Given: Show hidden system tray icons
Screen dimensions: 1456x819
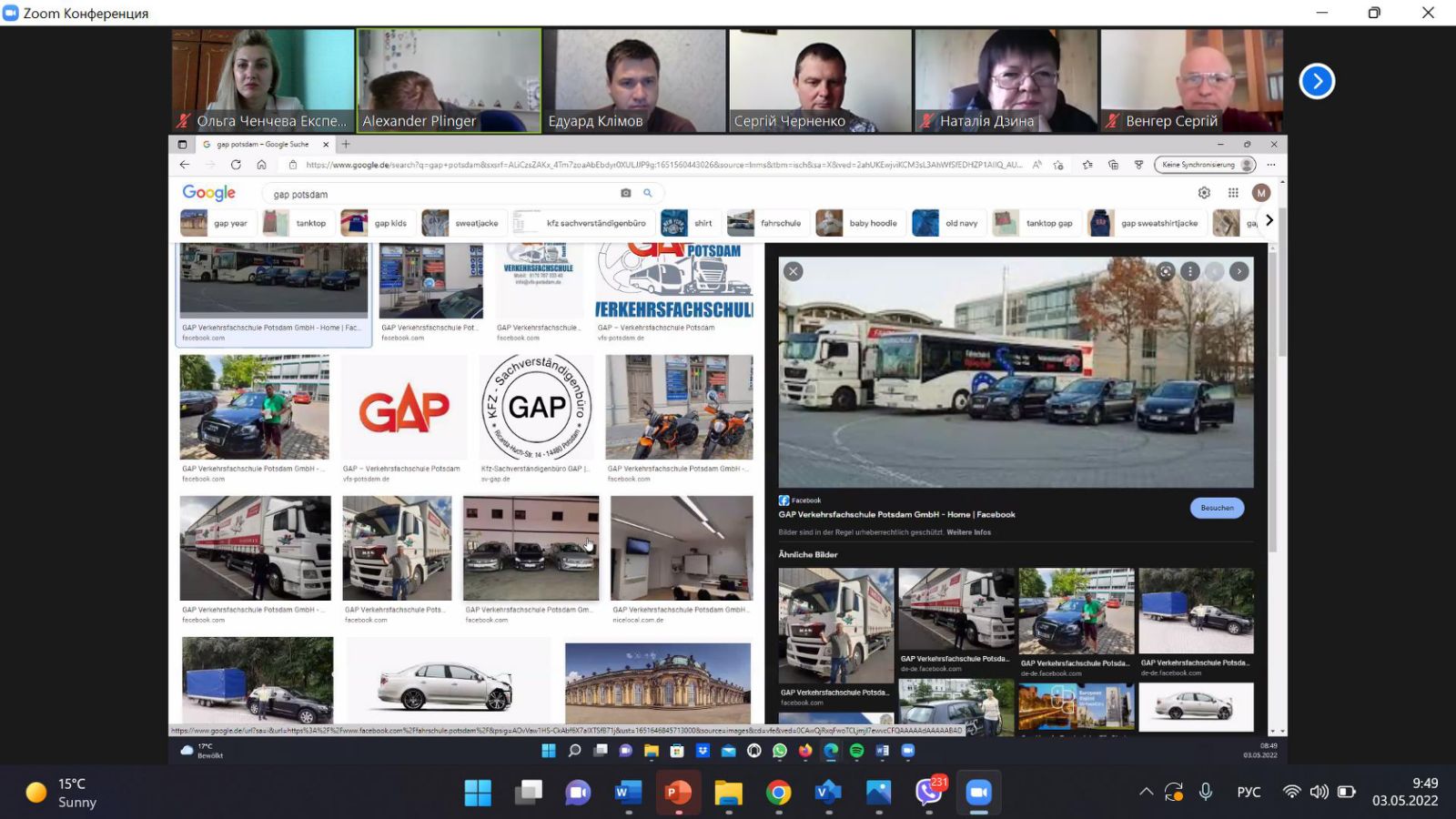Looking at the screenshot, I should [x=1146, y=792].
